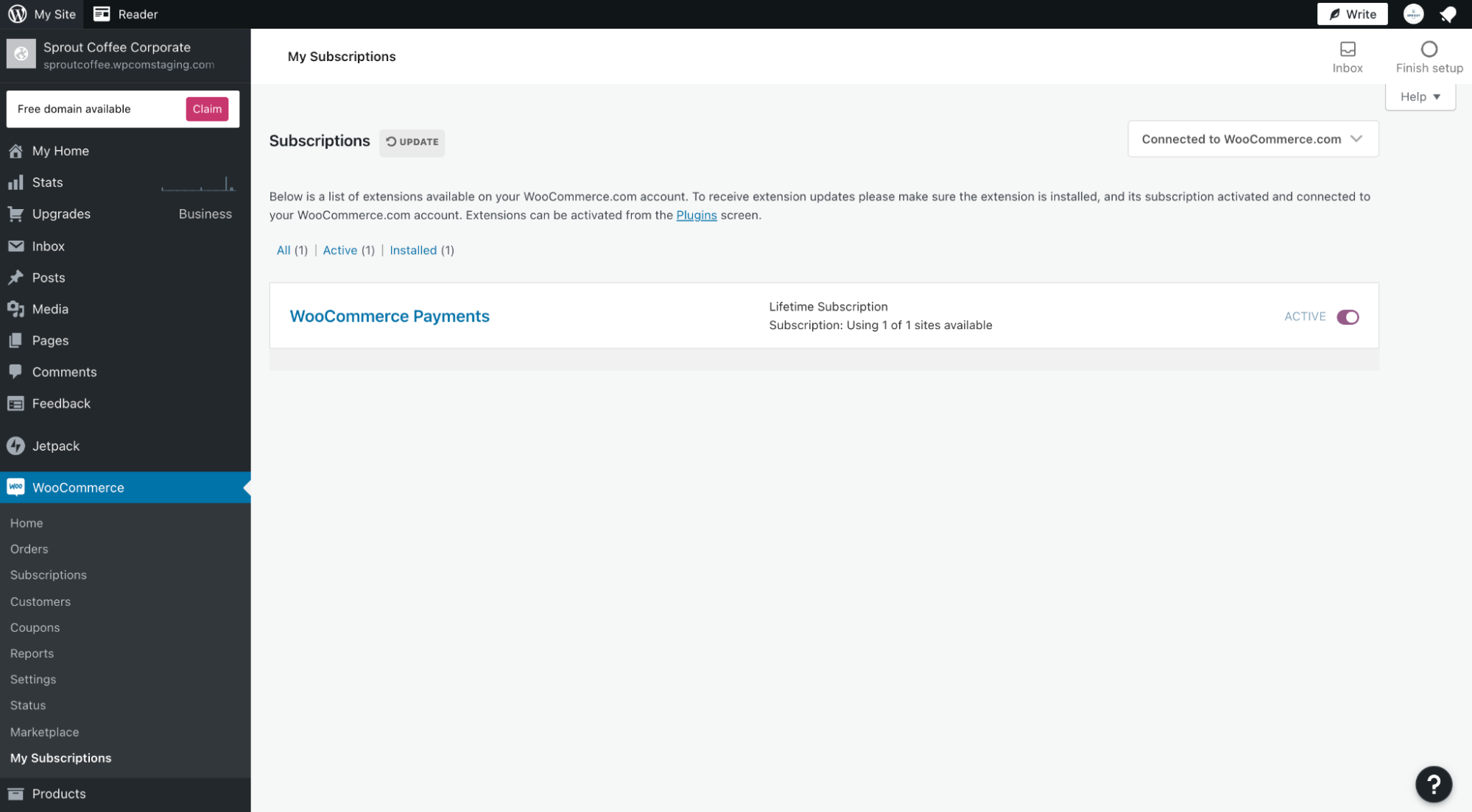Open WooCommerce Status page
This screenshot has width=1472, height=812.
point(28,705)
